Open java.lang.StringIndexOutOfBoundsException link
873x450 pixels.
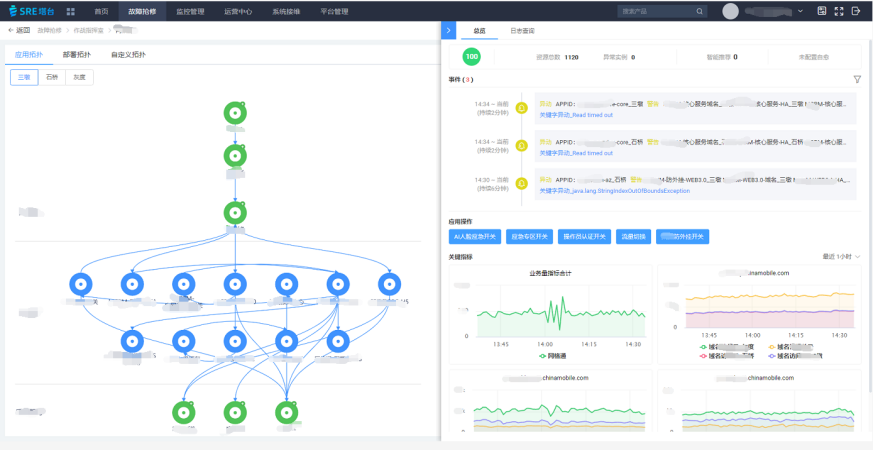[x=615, y=190]
